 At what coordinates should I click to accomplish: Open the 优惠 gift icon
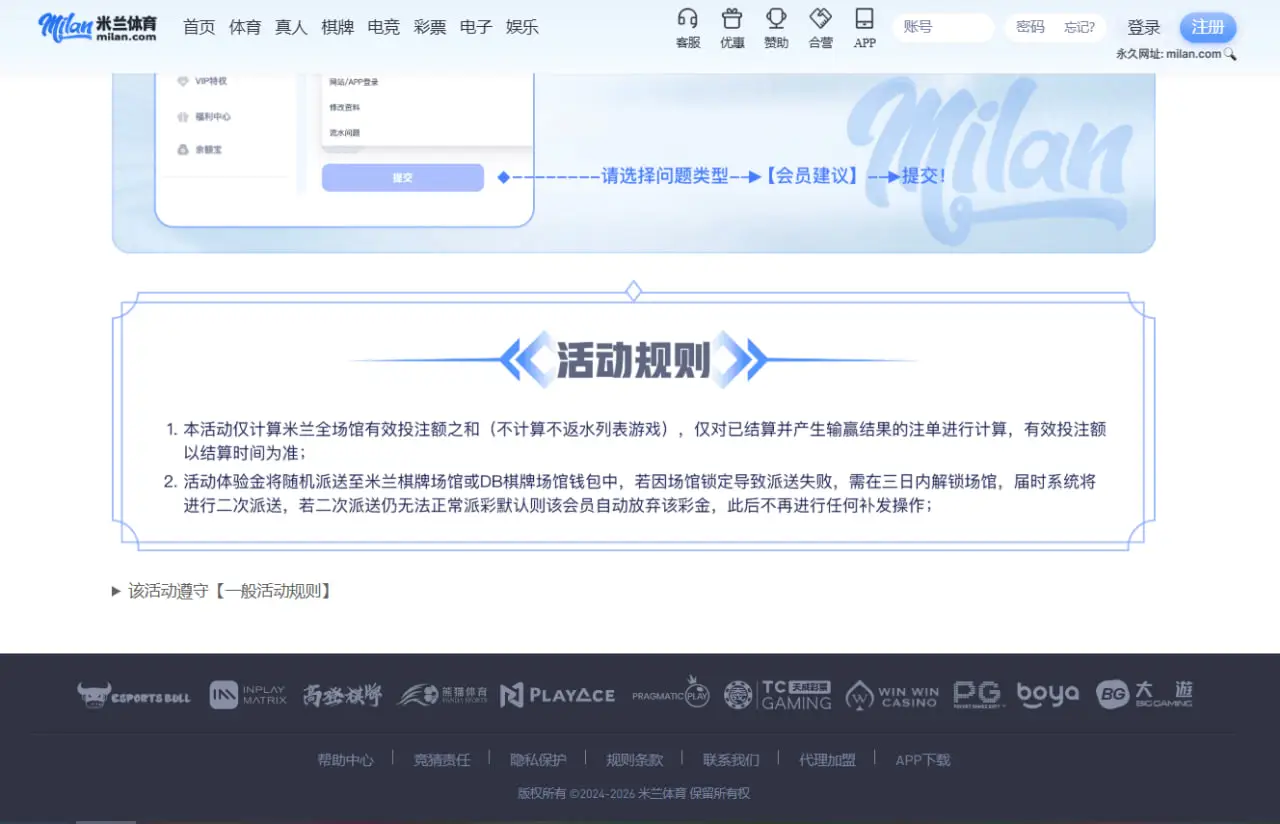[732, 28]
